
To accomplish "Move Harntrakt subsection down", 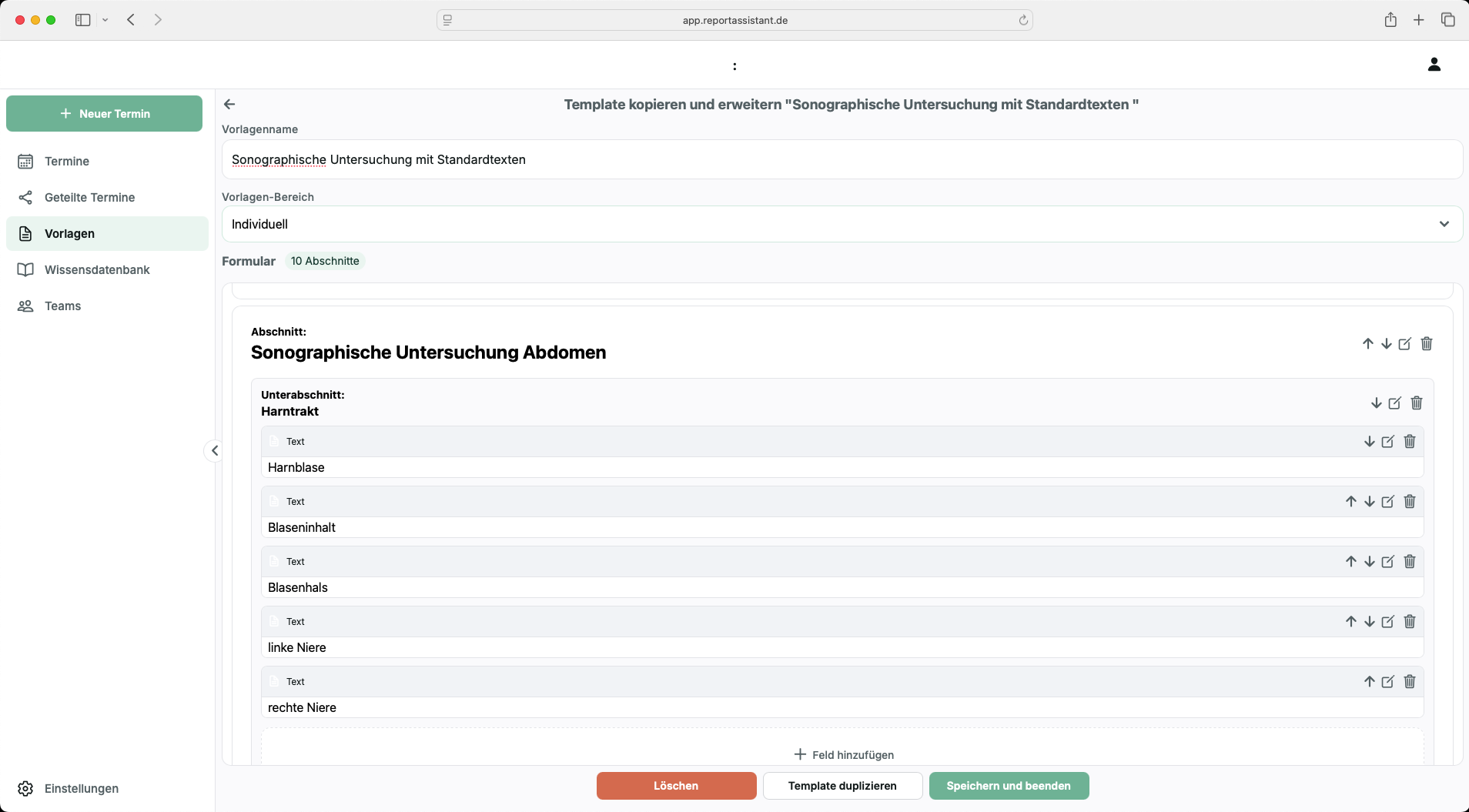I will tap(1377, 403).
